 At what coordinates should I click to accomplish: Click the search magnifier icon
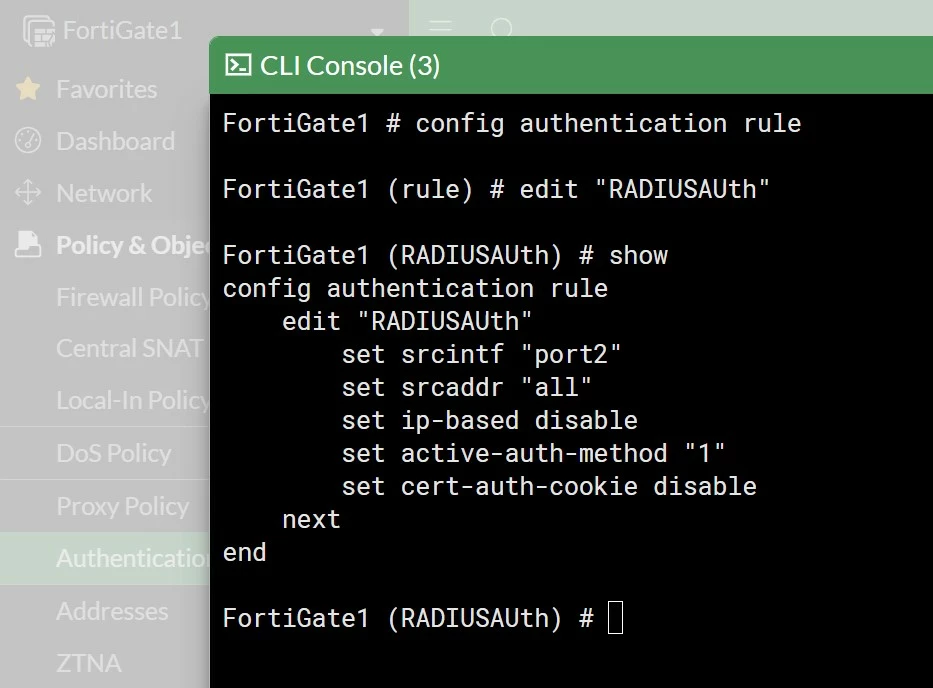pyautogui.click(x=502, y=28)
